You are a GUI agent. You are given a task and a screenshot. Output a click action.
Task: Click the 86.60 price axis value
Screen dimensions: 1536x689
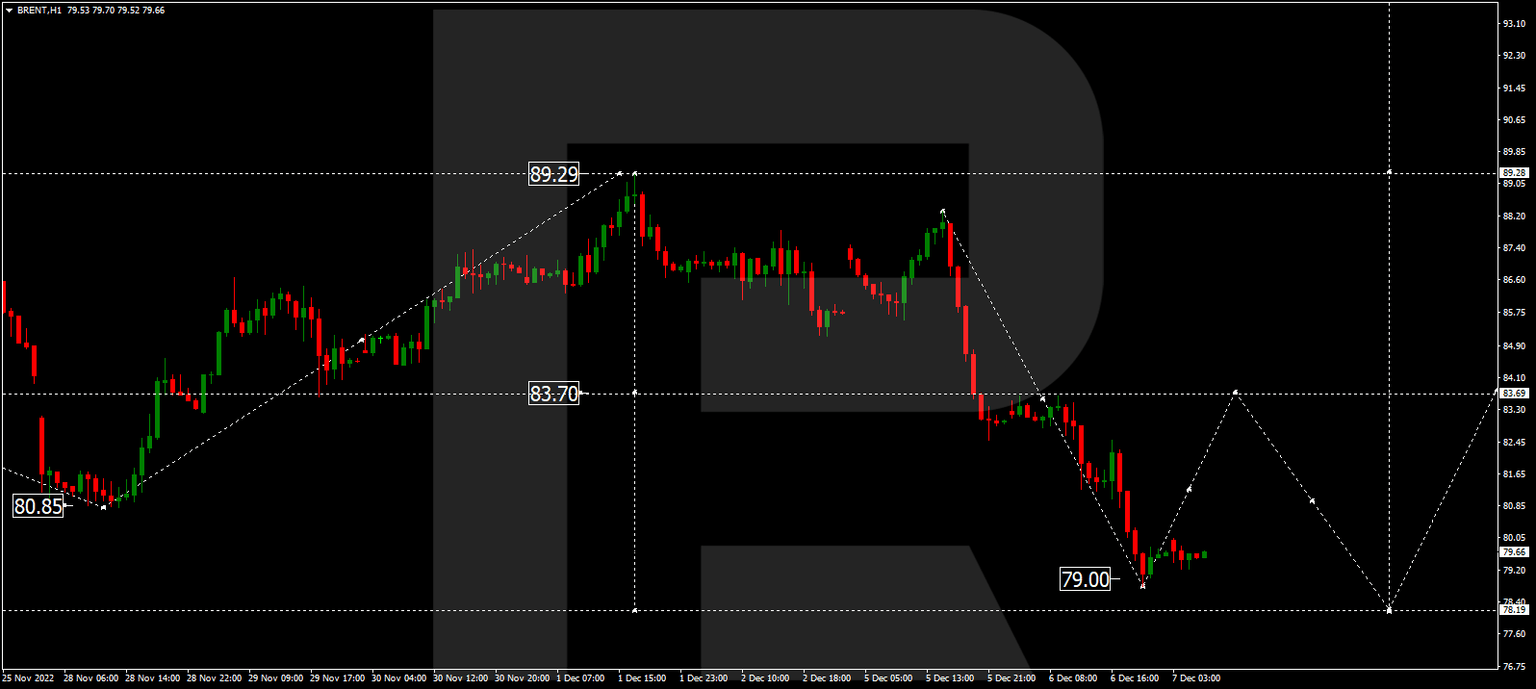coord(1513,280)
